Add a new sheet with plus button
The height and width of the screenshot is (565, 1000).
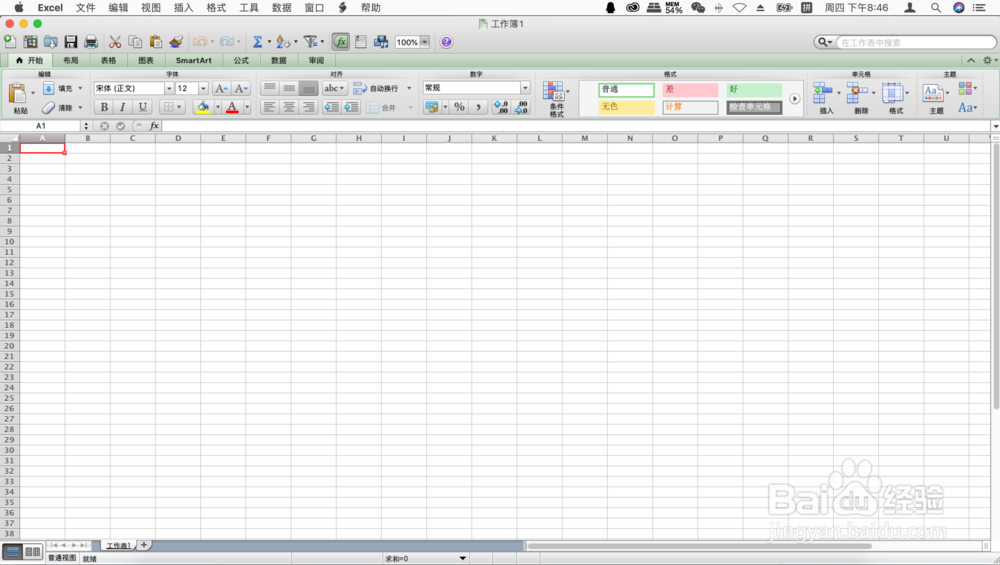pyautogui.click(x=144, y=545)
